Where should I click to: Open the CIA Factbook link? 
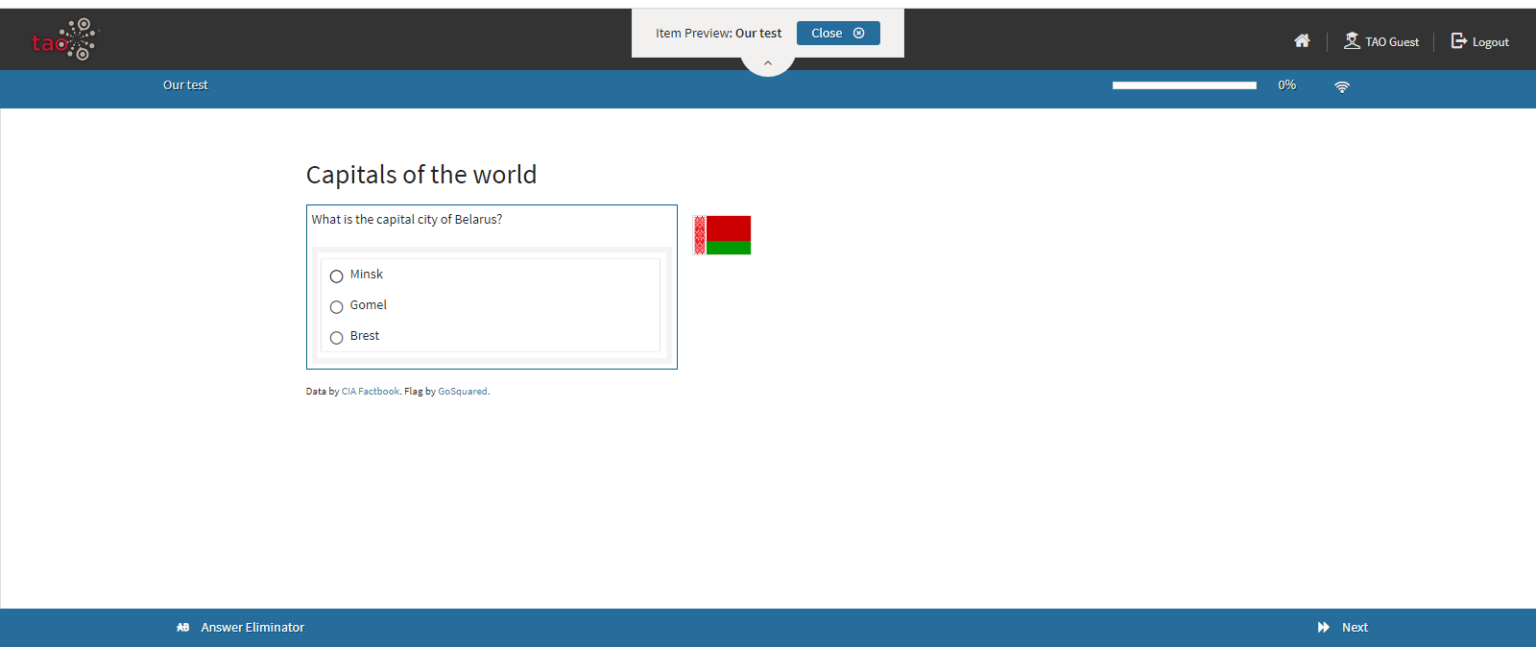pyautogui.click(x=370, y=392)
